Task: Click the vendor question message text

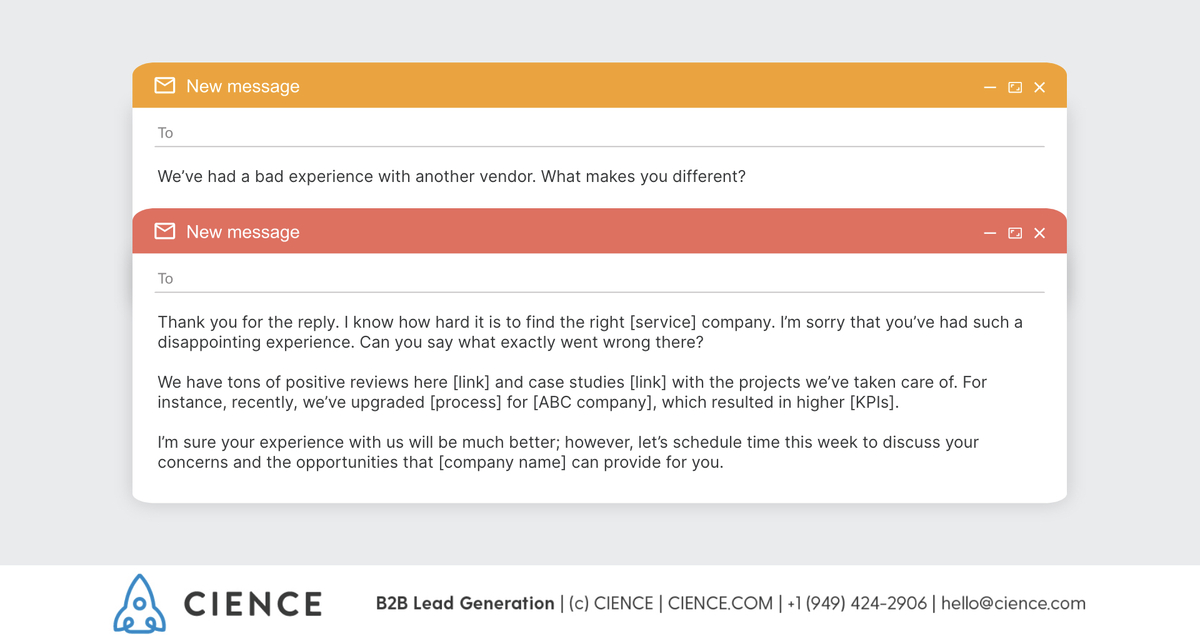Action: click(x=452, y=177)
